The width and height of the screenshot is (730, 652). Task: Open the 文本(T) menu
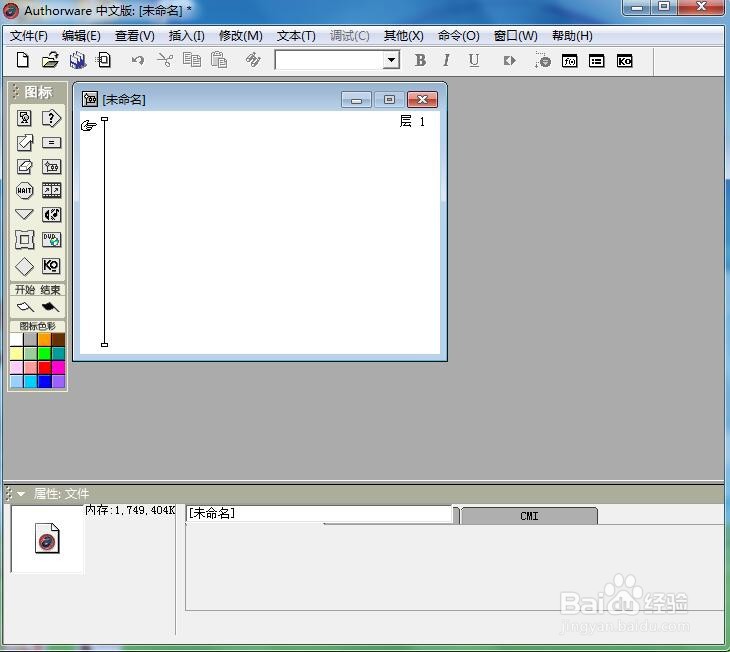(x=296, y=36)
